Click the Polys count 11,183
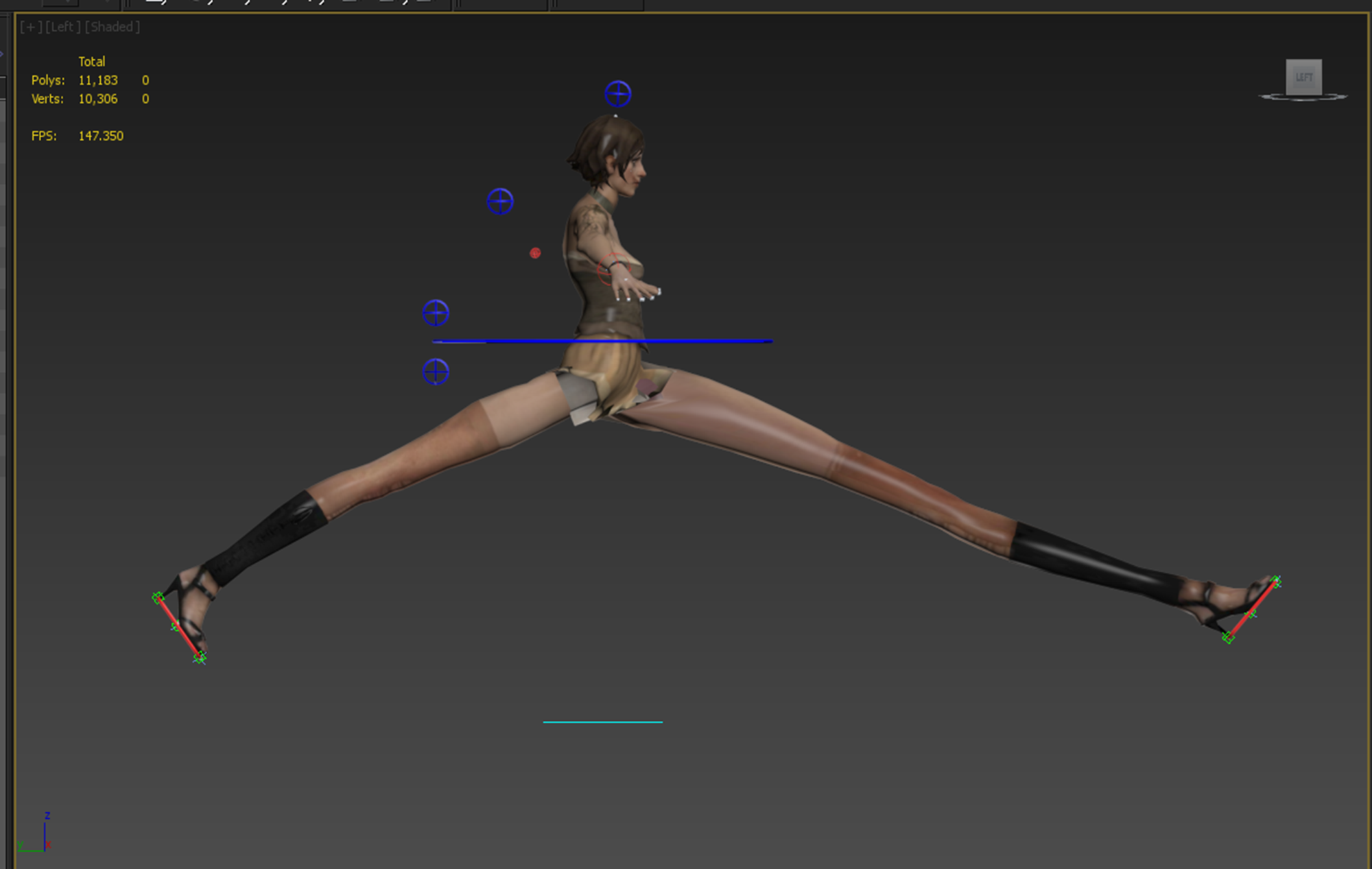The width and height of the screenshot is (1372, 869). click(98, 80)
